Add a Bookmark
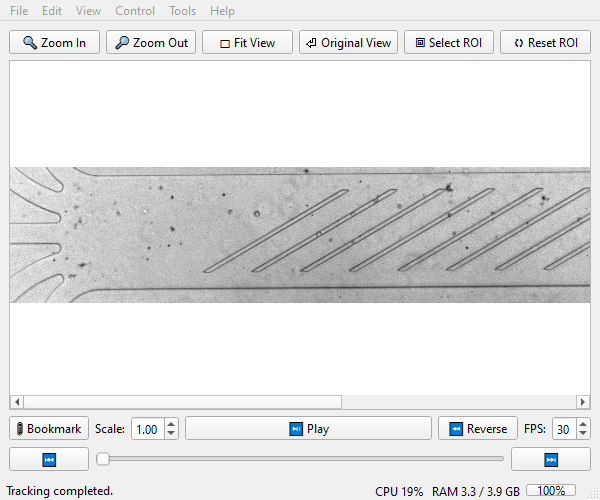Viewport: 600px width, 500px height. pyautogui.click(x=49, y=428)
